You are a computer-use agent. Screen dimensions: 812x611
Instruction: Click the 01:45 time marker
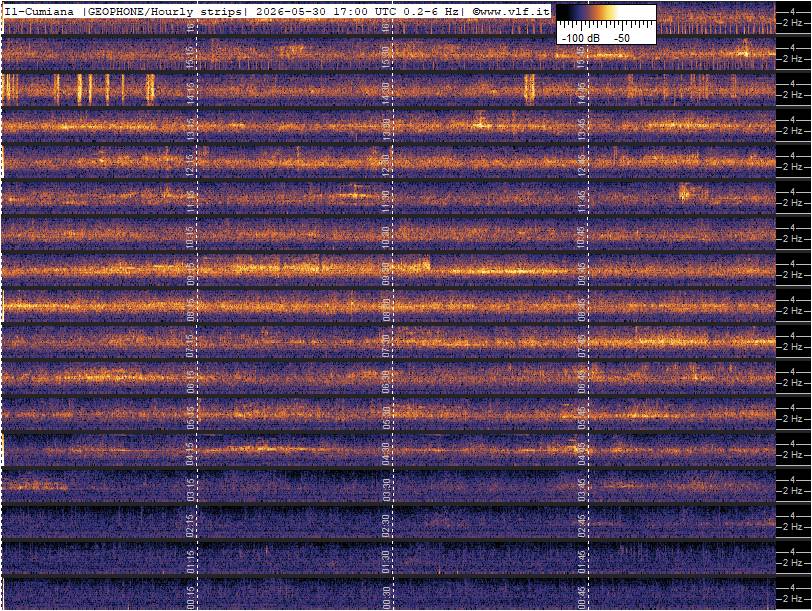(582, 561)
